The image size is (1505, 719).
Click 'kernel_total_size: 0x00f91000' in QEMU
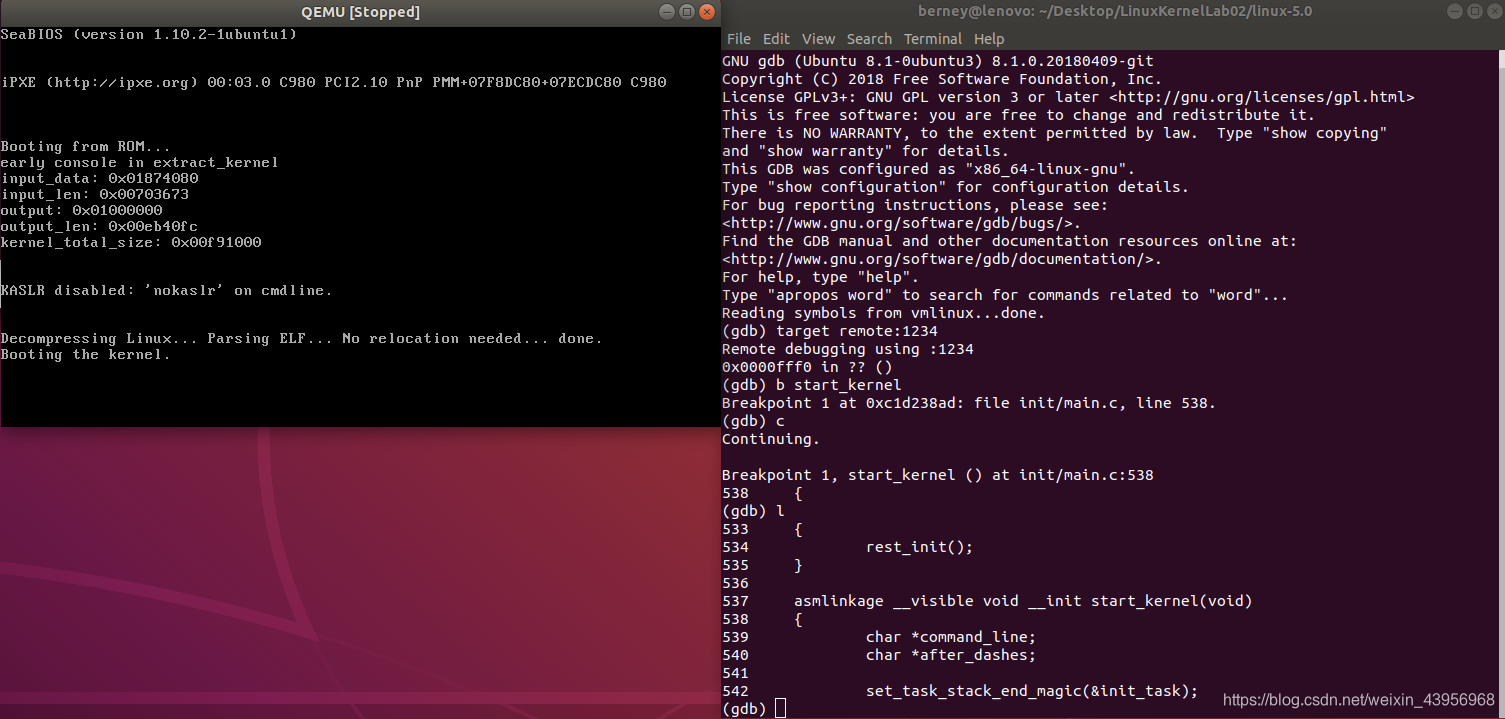pos(131,242)
